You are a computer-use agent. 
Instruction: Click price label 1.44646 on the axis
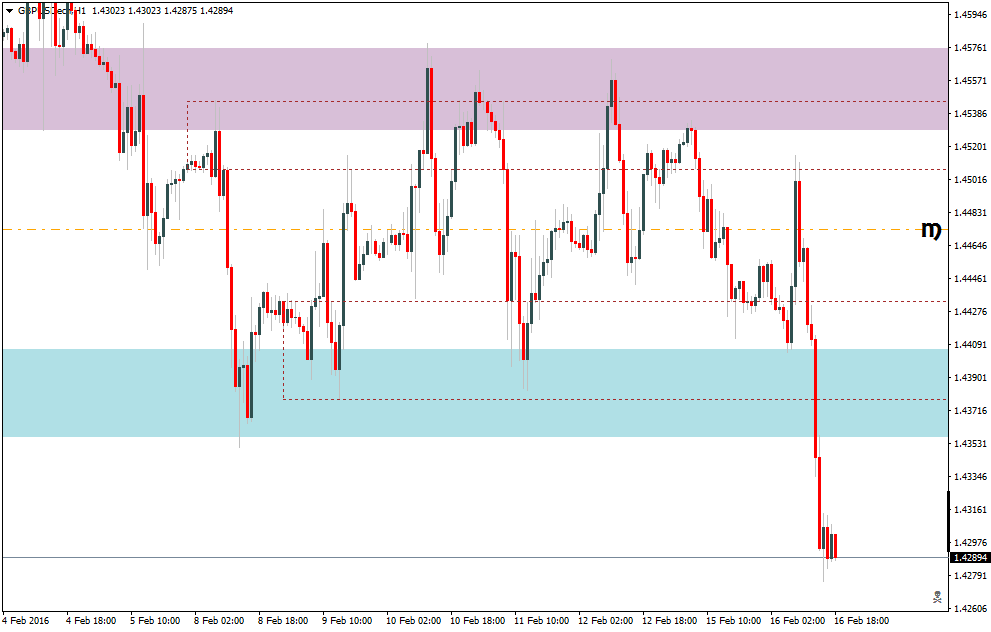pos(970,245)
